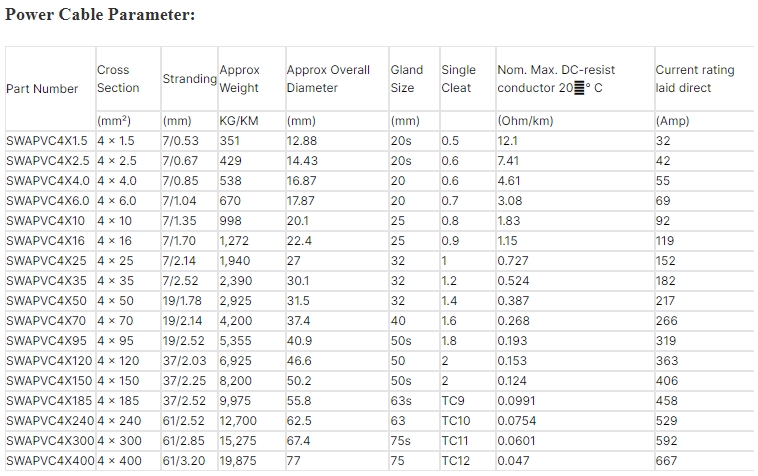This screenshot has height=476, width=758.
Task: Select the Current rating laid direct header
Action: coord(695,79)
